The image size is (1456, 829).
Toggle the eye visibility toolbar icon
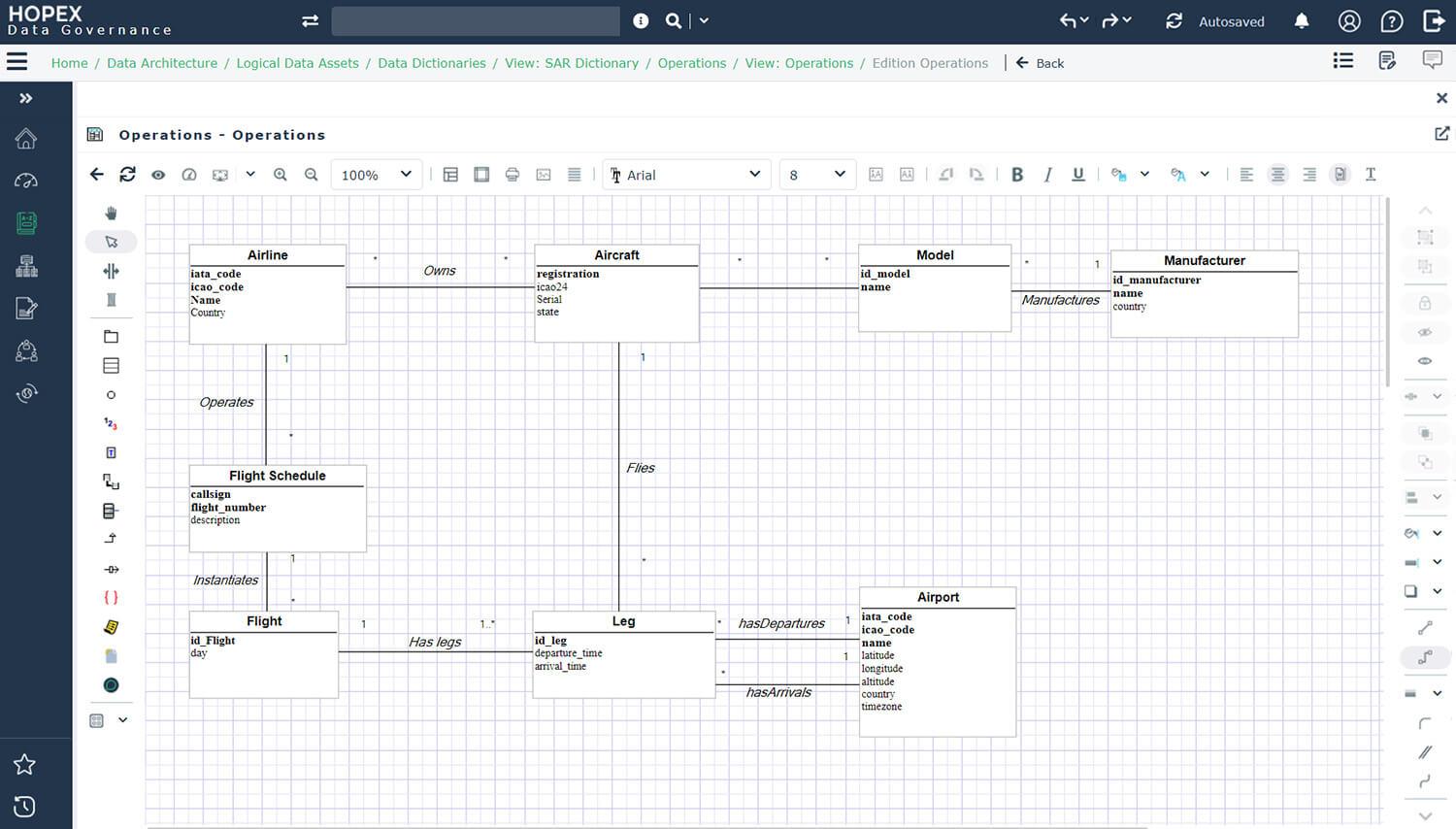pos(158,175)
